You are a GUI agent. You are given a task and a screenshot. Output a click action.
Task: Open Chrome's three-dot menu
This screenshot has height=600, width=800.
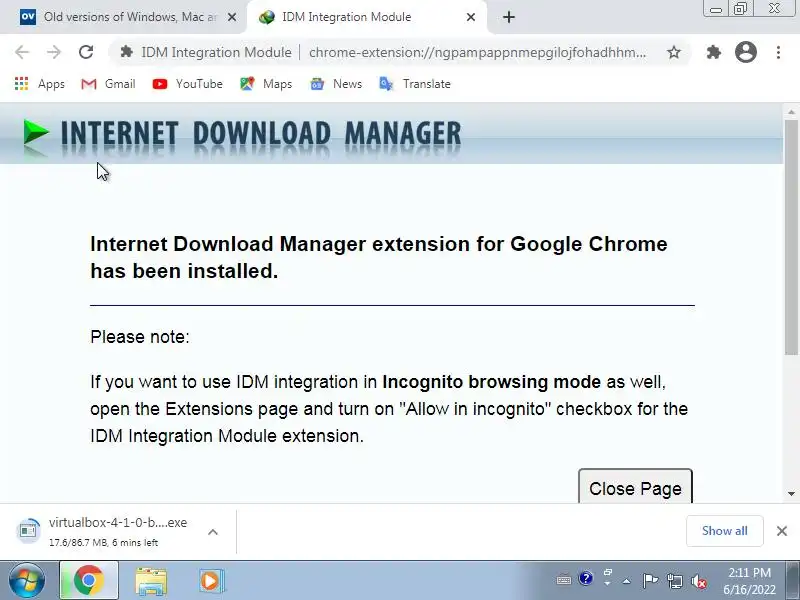coord(778,52)
